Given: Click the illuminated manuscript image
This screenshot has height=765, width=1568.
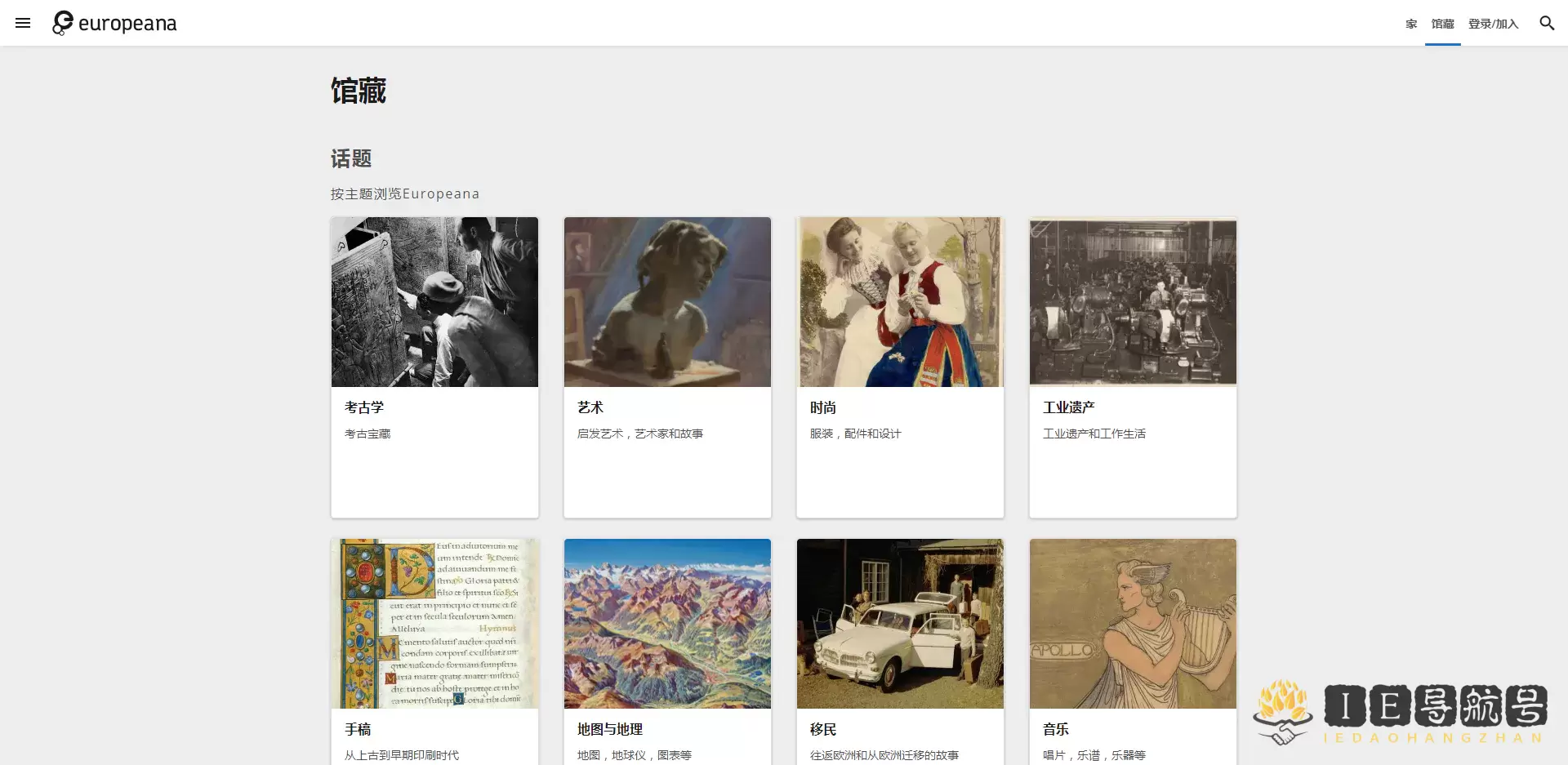Looking at the screenshot, I should click(434, 623).
